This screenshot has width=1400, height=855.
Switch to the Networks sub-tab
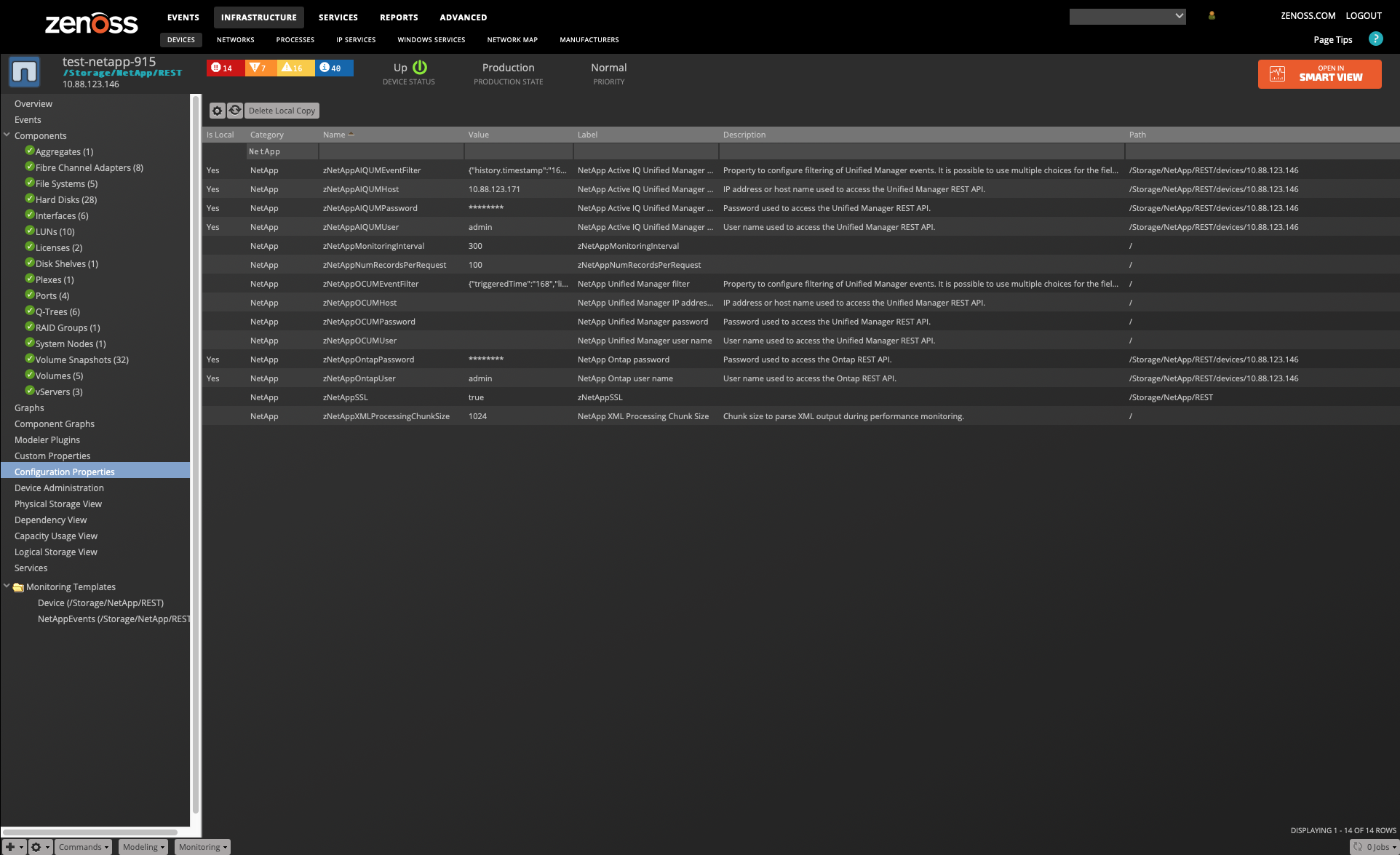(x=236, y=40)
